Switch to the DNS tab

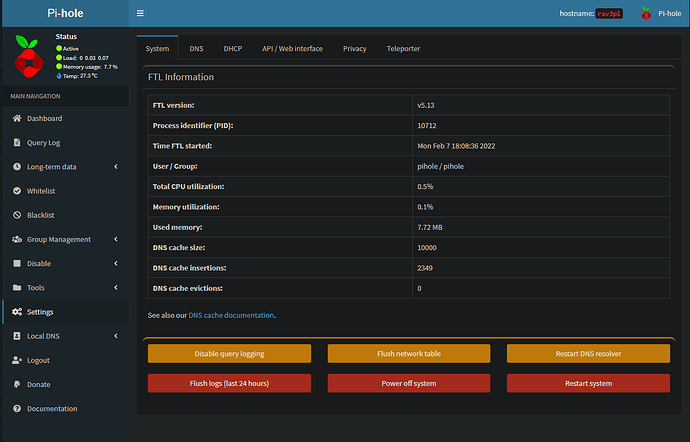(196, 48)
